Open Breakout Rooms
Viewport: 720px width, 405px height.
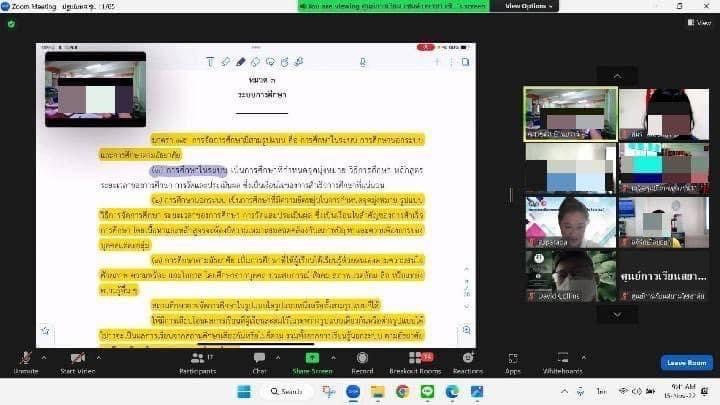412,359
